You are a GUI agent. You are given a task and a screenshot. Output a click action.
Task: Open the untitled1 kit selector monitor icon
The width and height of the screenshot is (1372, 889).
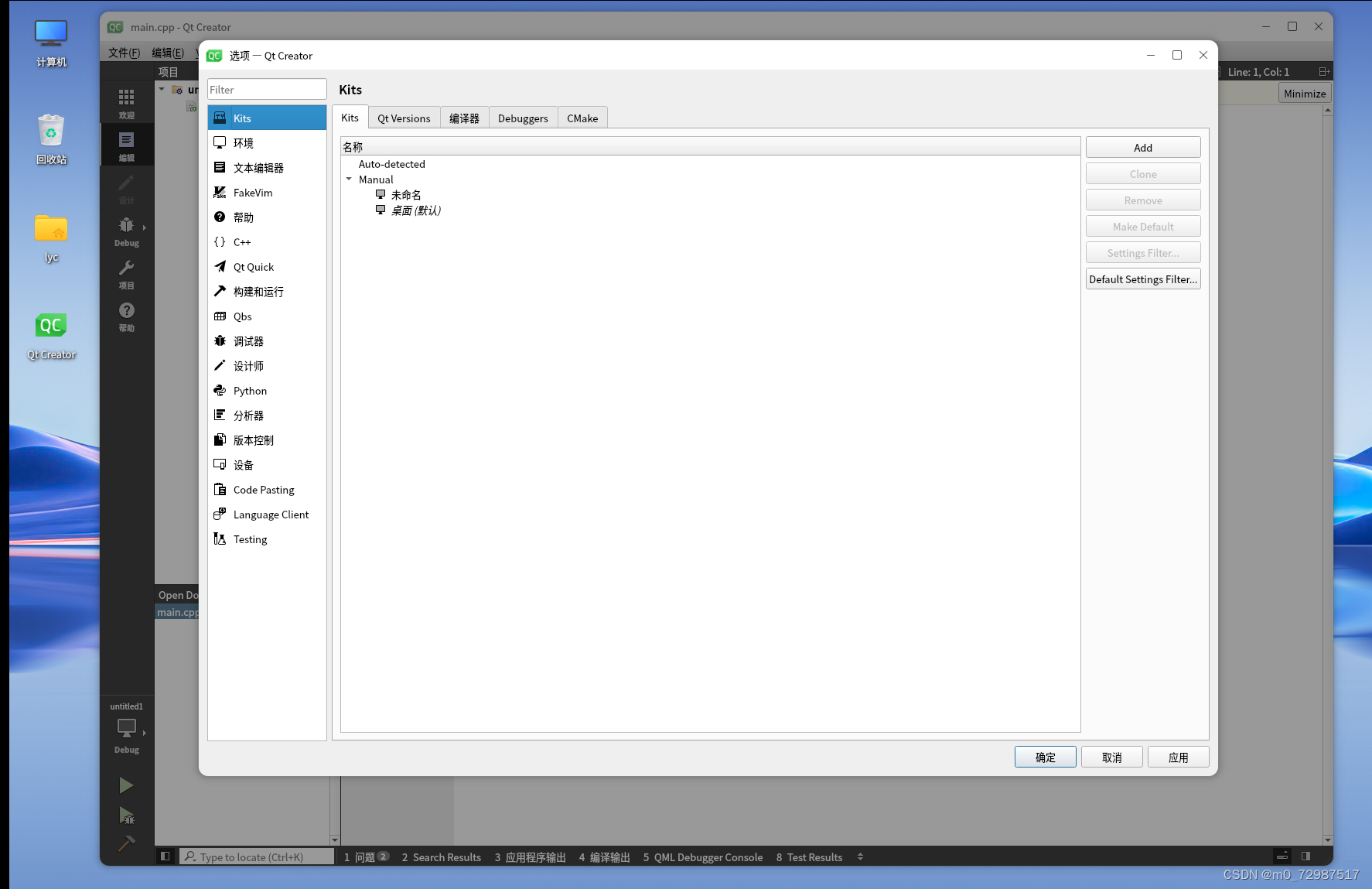[127, 728]
